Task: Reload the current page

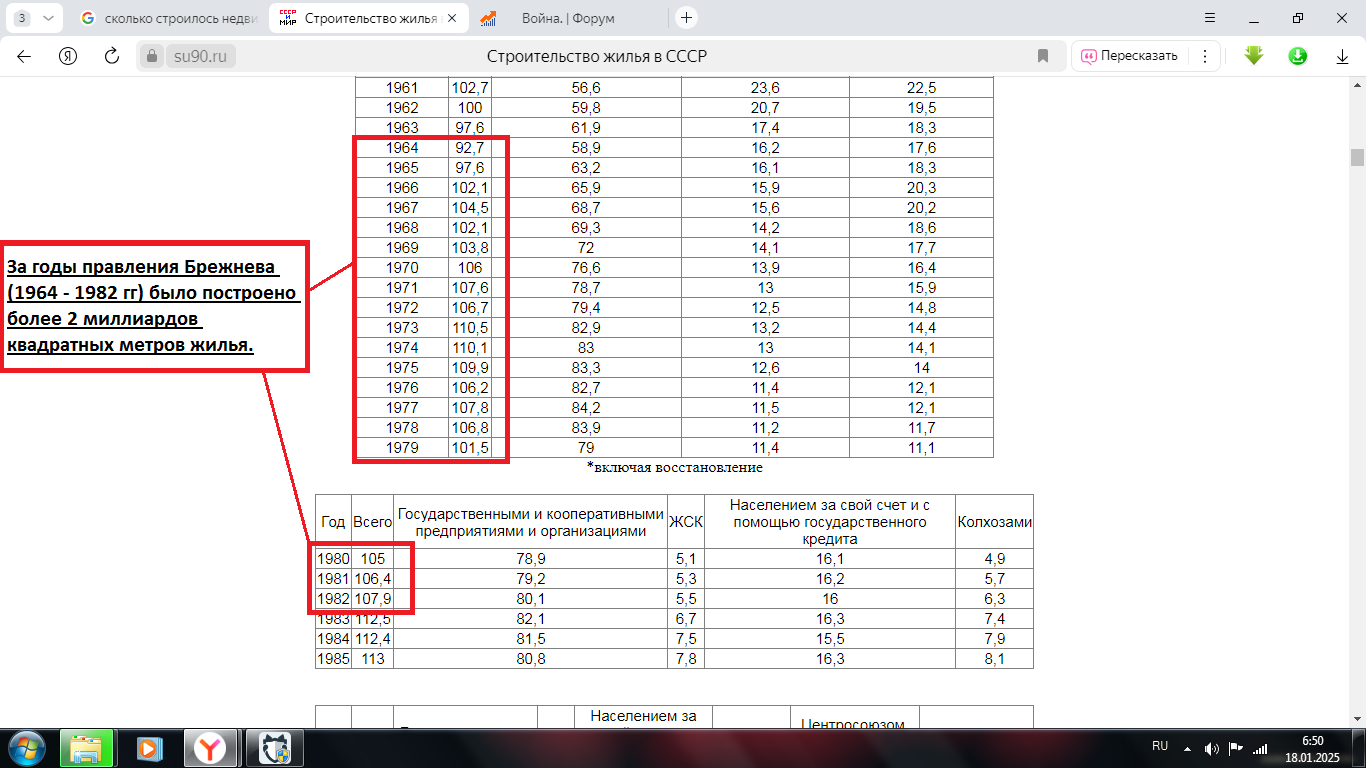Action: point(112,56)
